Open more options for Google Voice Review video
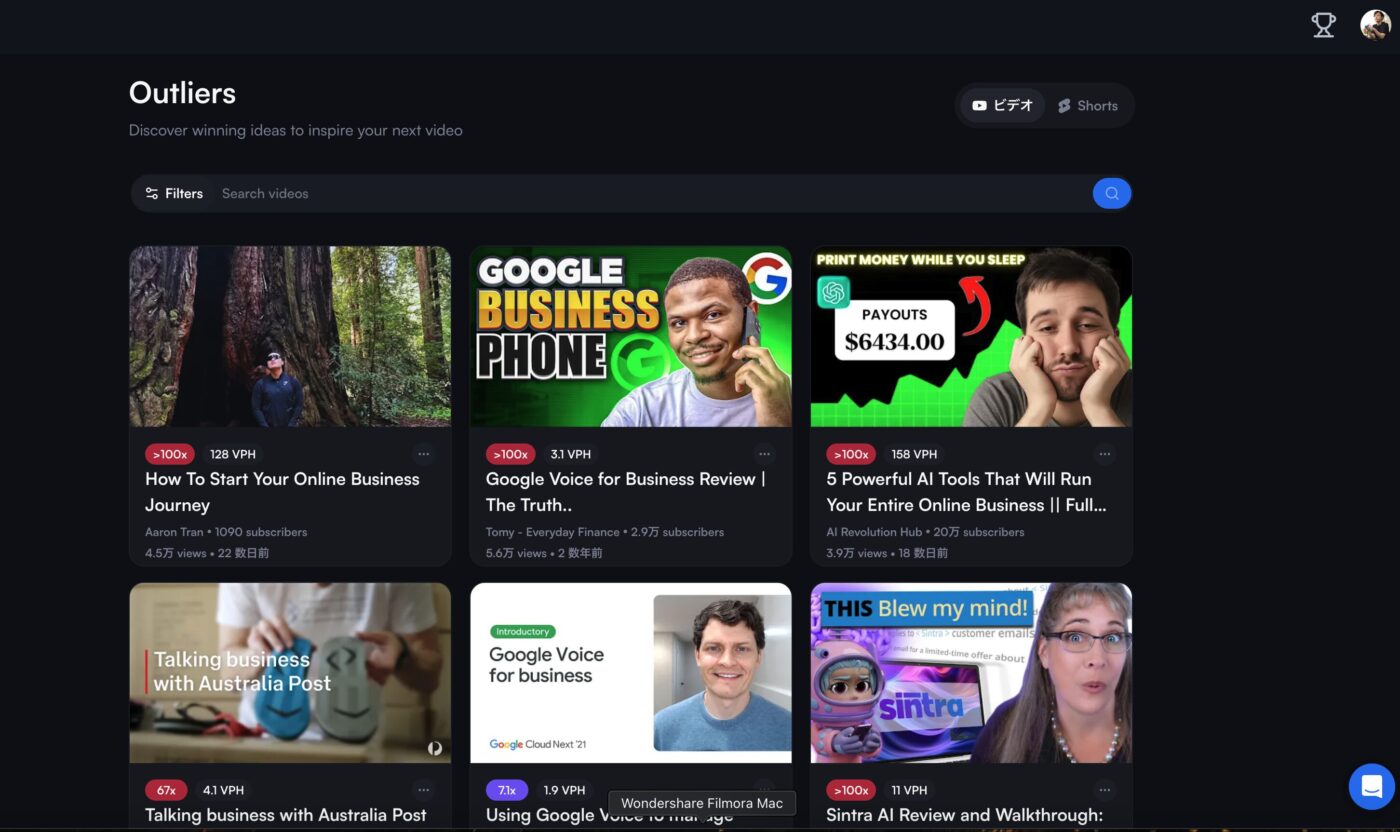Screen dimensions: 1400x832 coord(765,454)
